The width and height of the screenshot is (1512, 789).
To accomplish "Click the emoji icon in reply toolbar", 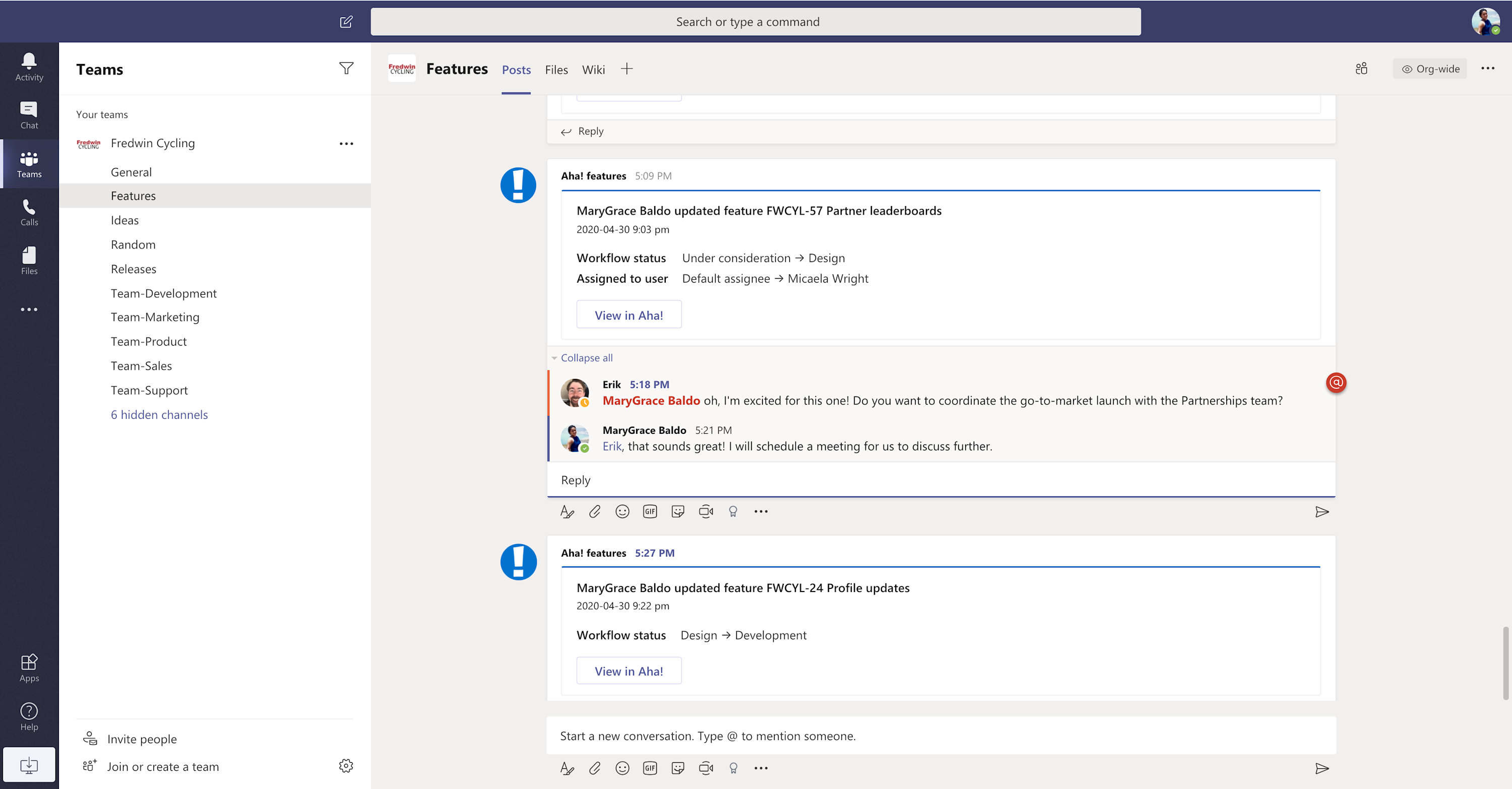I will (621, 511).
